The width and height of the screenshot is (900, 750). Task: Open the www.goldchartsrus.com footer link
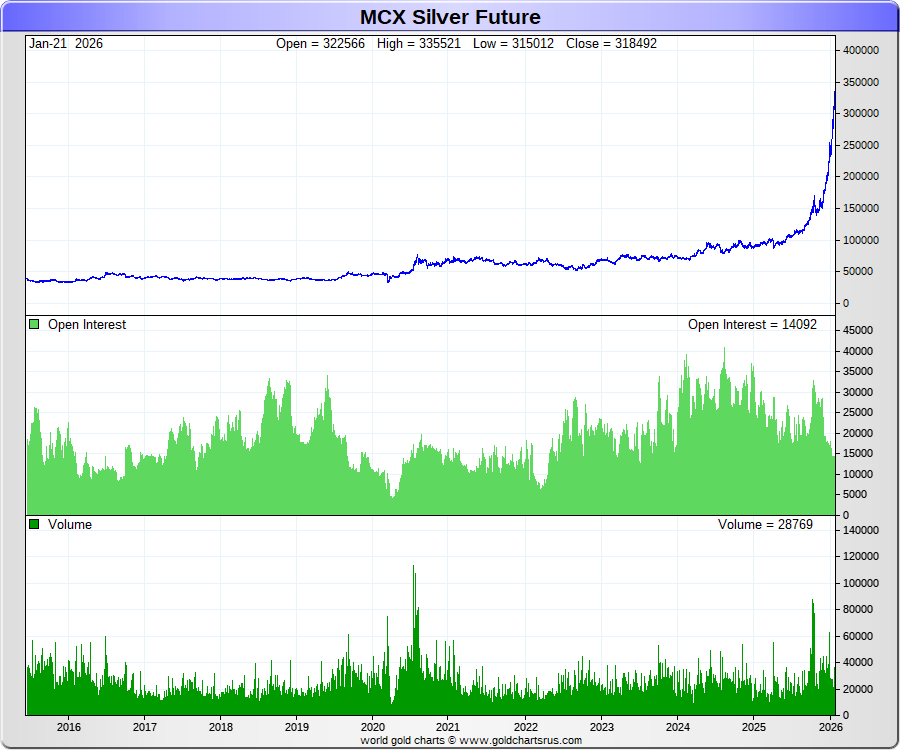point(520,741)
